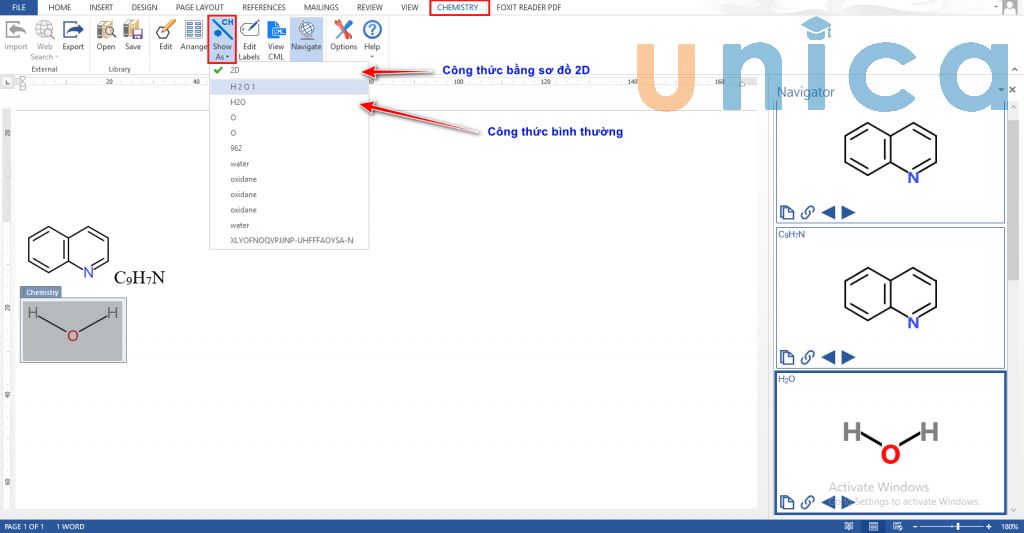Close the Navigator pane

coord(1012,90)
